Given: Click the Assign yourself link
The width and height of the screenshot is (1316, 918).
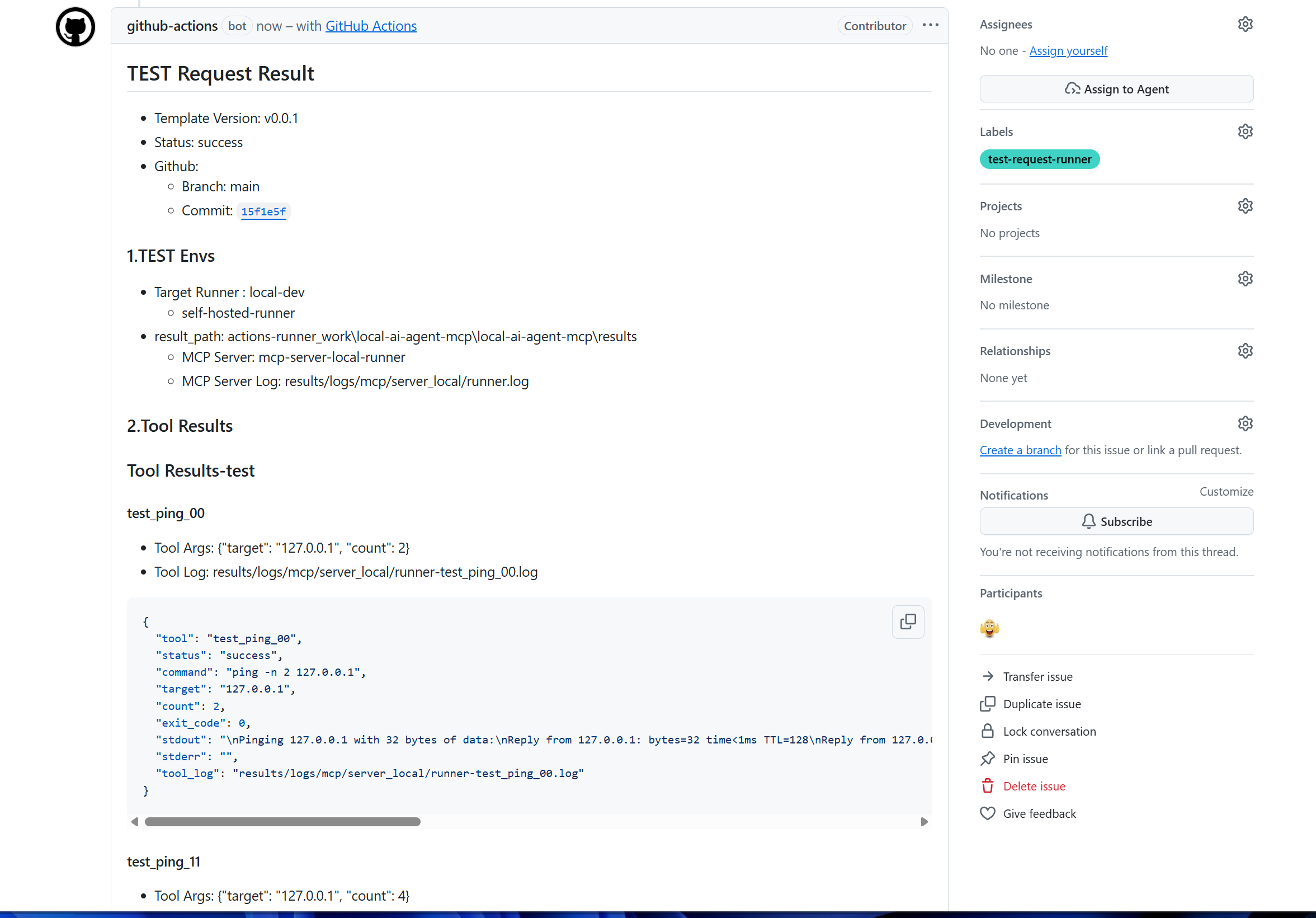Looking at the screenshot, I should click(1068, 51).
